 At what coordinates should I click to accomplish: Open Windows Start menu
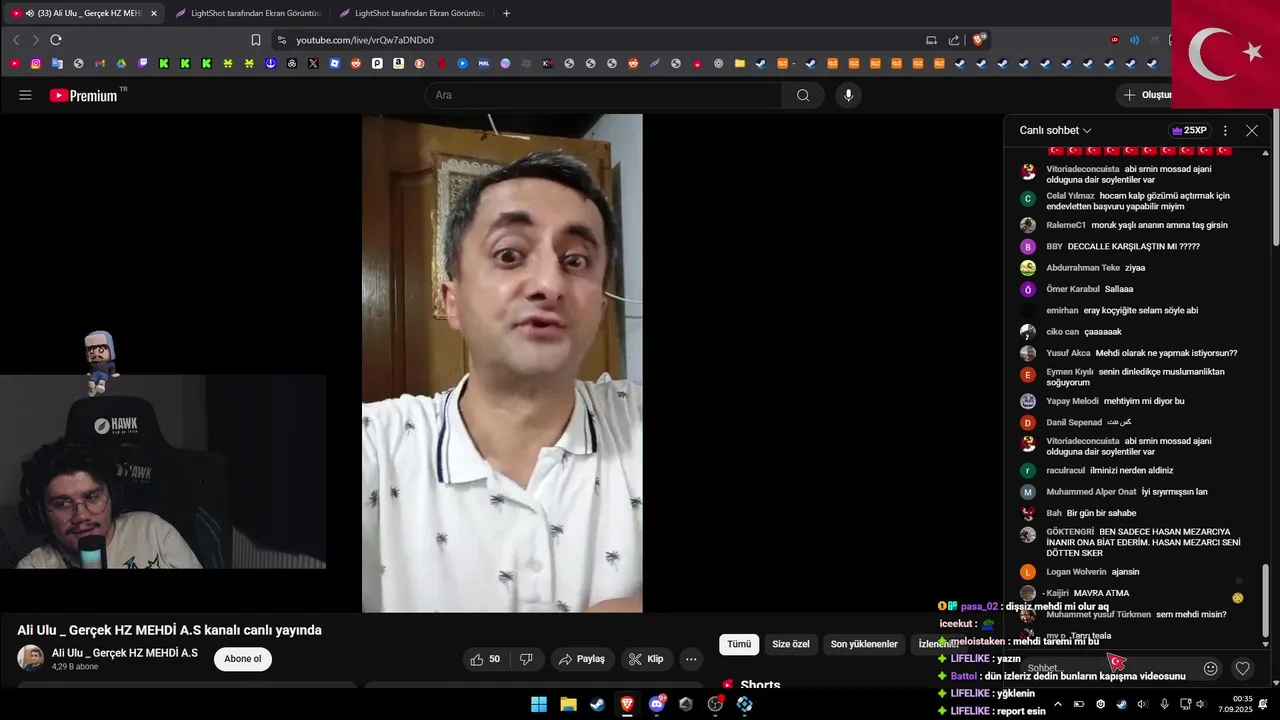coord(539,704)
